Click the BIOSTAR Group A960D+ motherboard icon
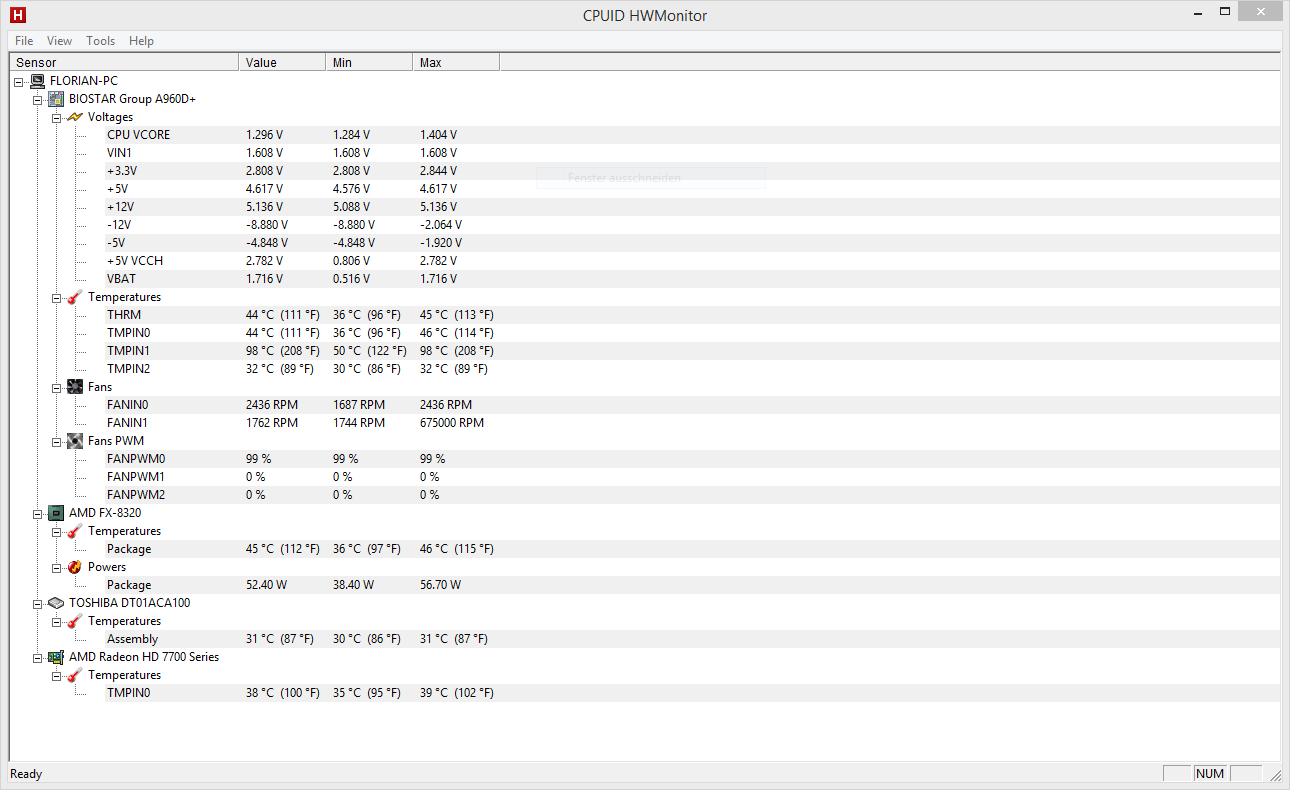This screenshot has width=1290, height=790. (56, 99)
